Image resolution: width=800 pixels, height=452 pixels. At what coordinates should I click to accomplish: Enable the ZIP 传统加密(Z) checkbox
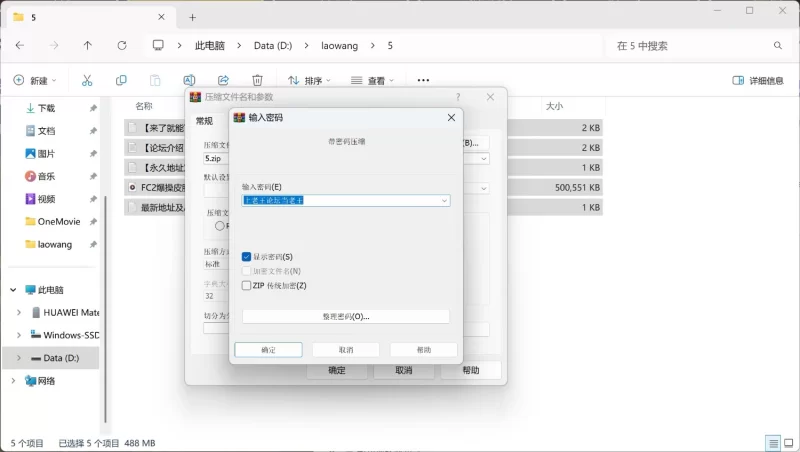(x=247, y=285)
